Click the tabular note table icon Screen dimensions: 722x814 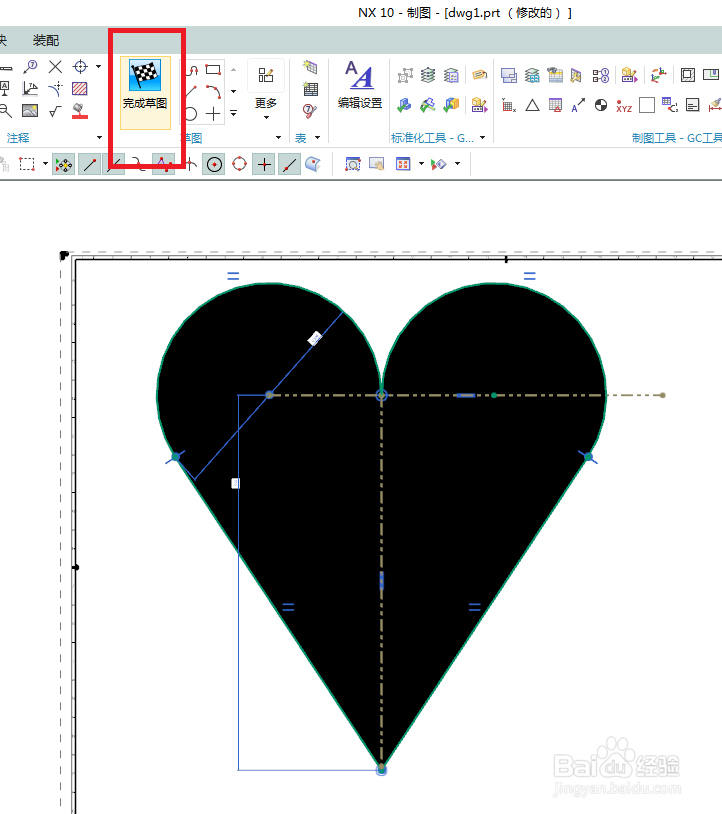(310, 66)
